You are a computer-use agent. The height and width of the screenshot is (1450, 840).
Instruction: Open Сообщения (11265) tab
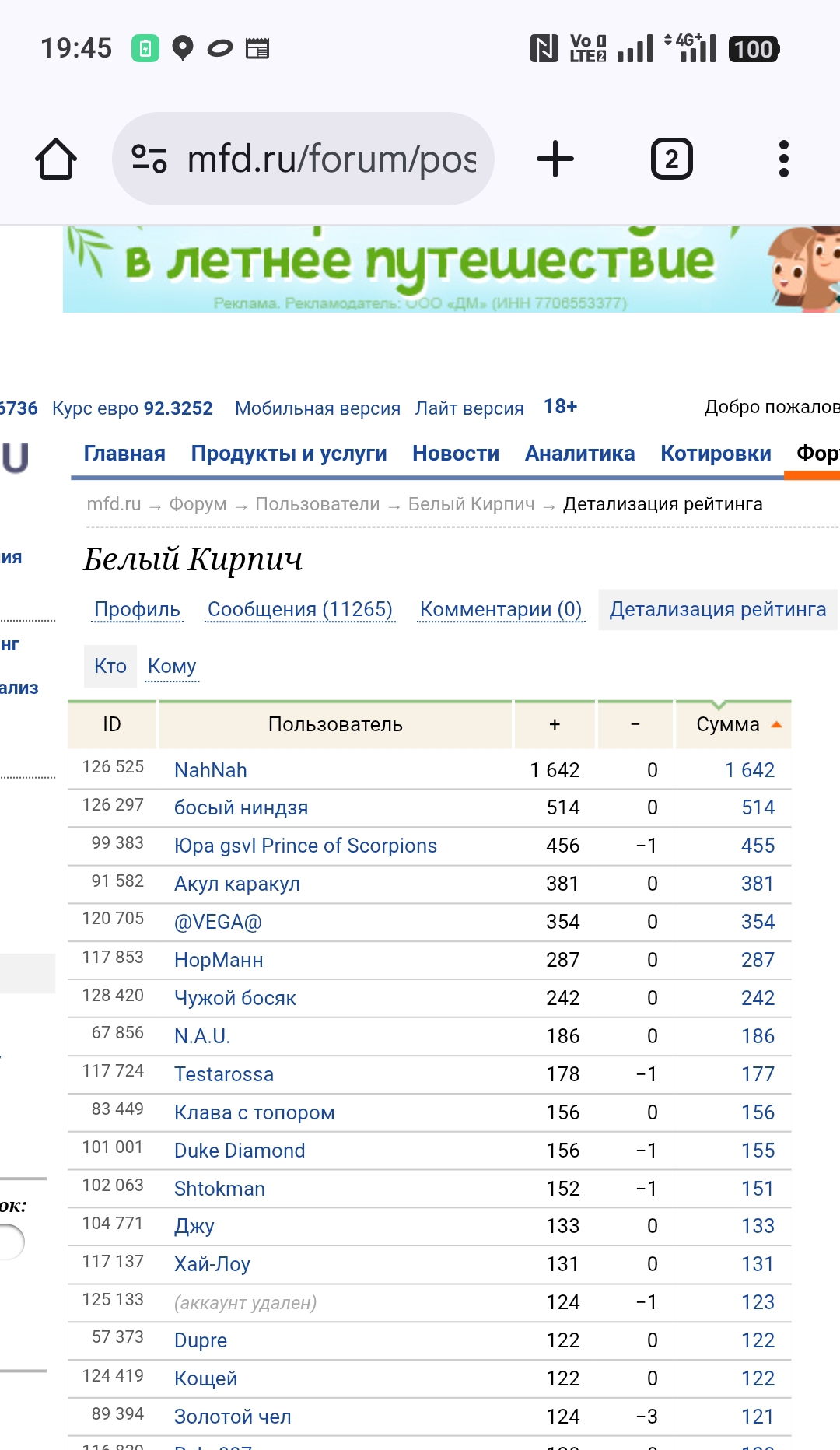[x=299, y=610]
